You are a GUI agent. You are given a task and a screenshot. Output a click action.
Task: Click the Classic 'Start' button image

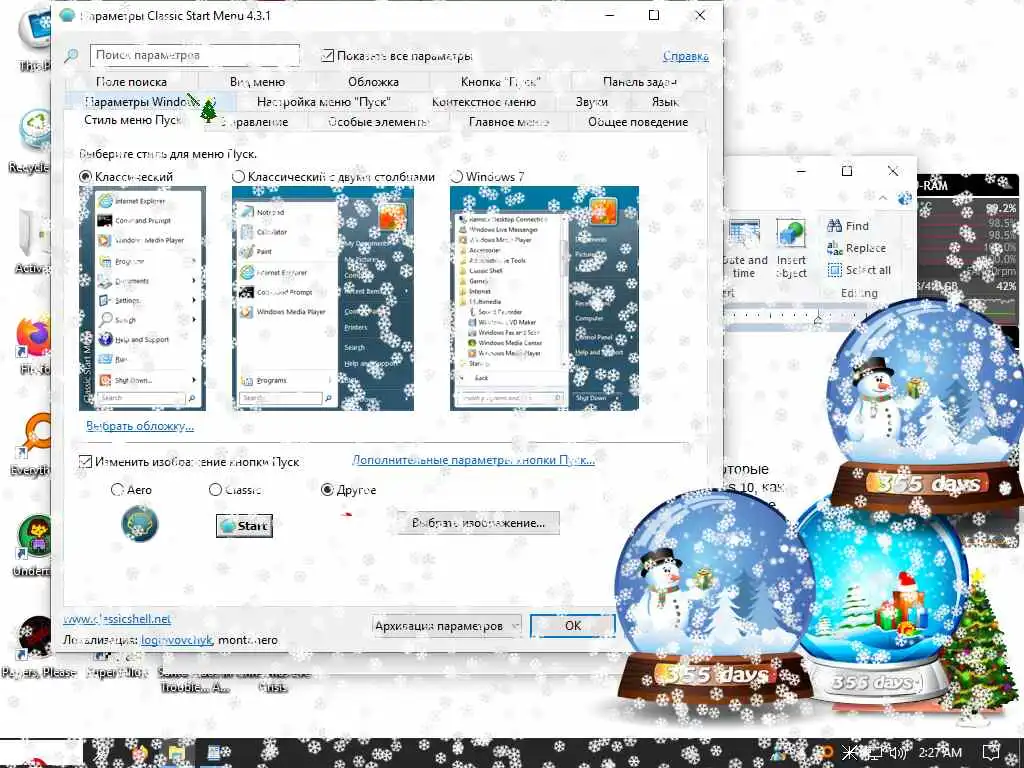pyautogui.click(x=244, y=526)
